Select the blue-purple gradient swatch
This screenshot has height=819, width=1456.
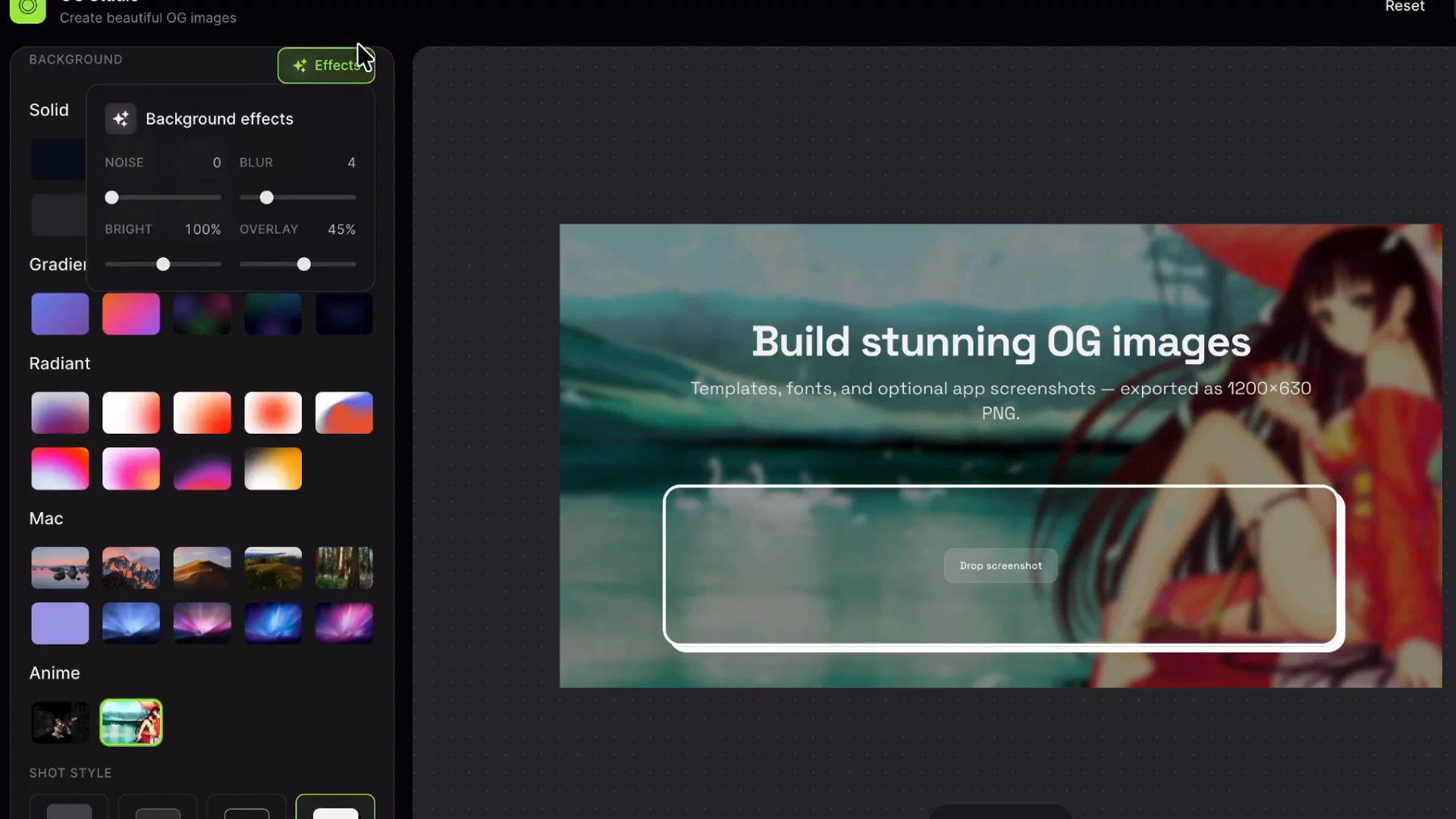(60, 314)
